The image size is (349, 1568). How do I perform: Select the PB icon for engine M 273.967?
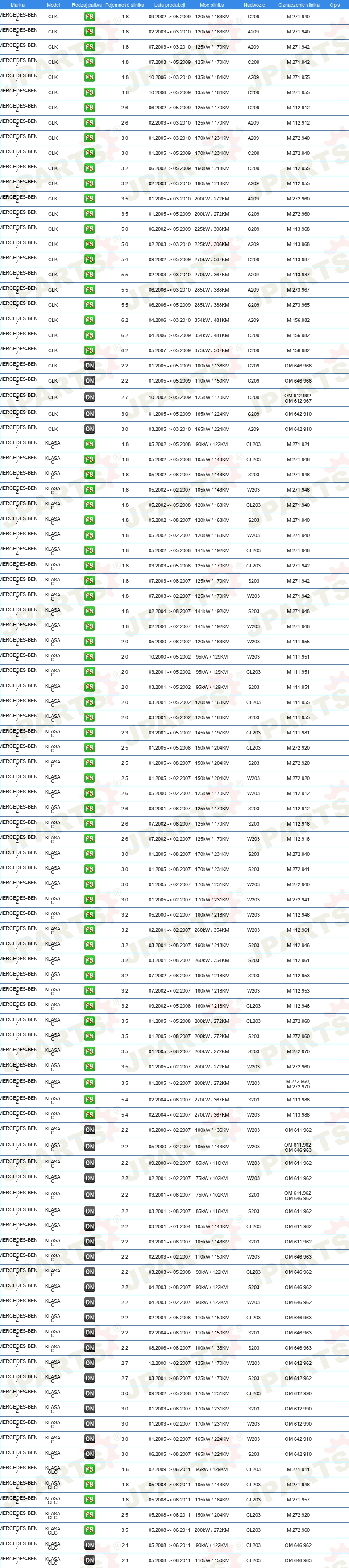click(x=89, y=290)
